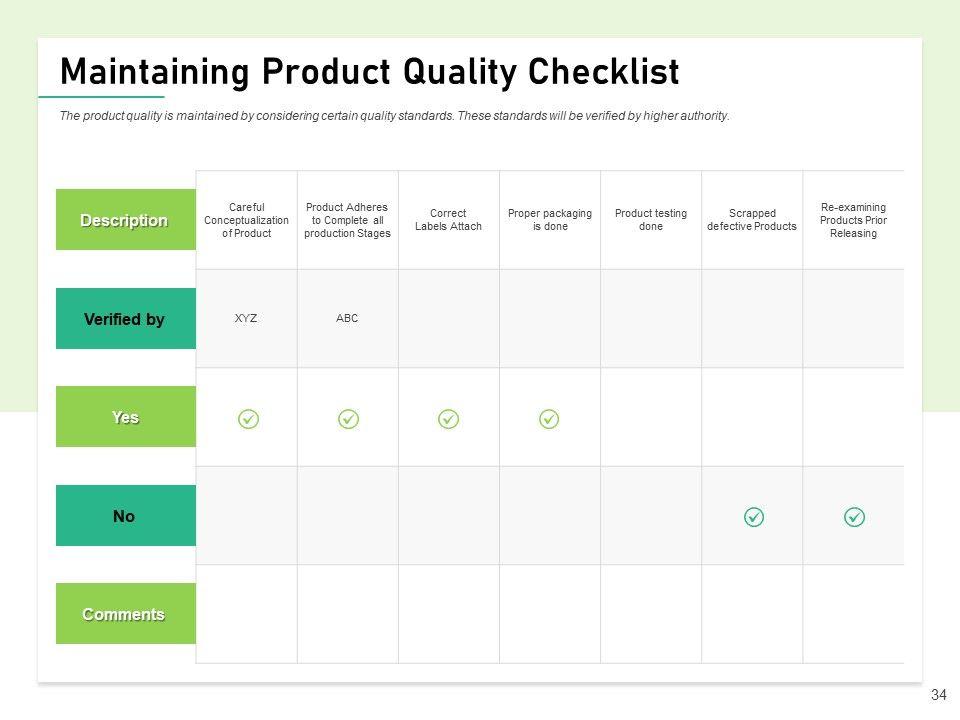Click the No row label
Screen dimensions: 960x720
tap(125, 516)
